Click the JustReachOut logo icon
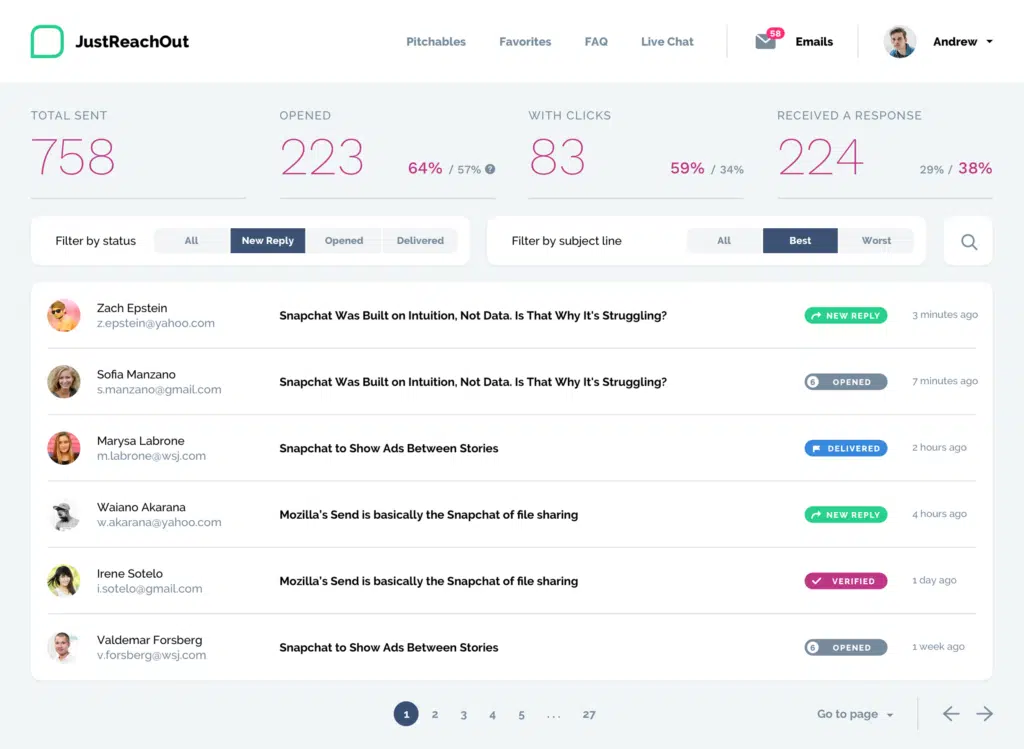This screenshot has height=749, width=1024. tap(47, 42)
